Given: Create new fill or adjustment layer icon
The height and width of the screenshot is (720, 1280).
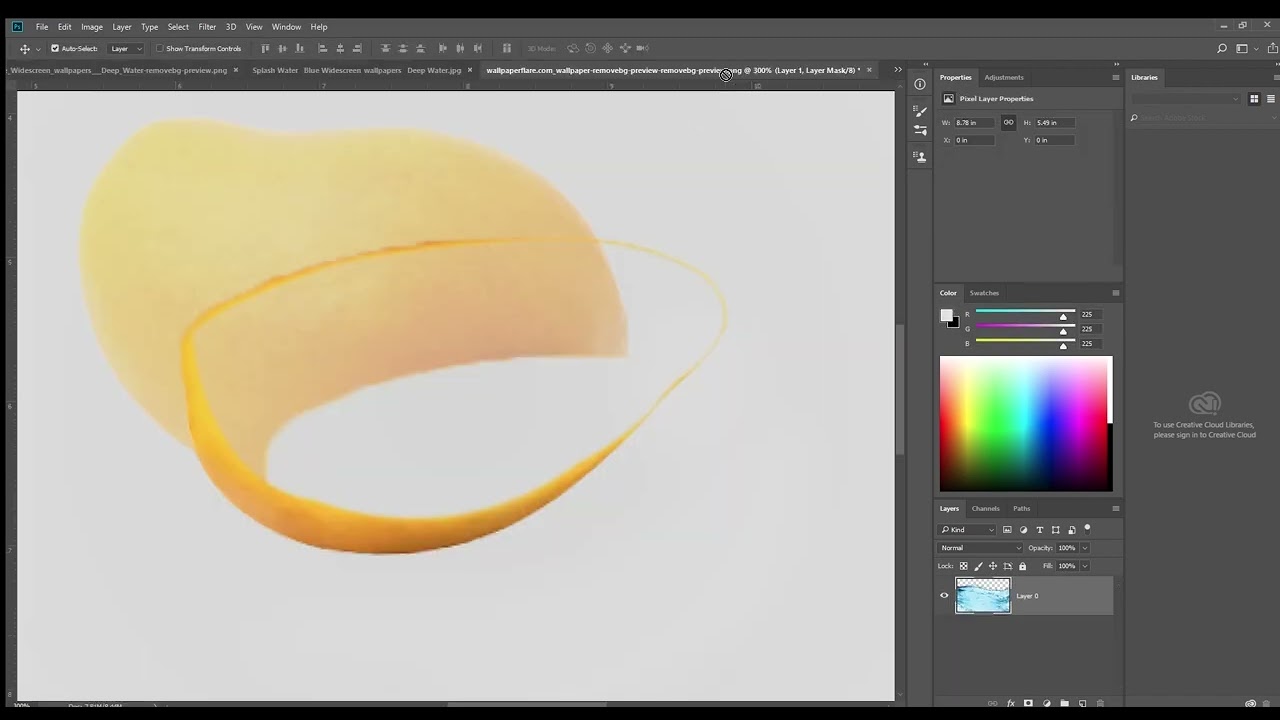Looking at the screenshot, I should pos(1047,703).
